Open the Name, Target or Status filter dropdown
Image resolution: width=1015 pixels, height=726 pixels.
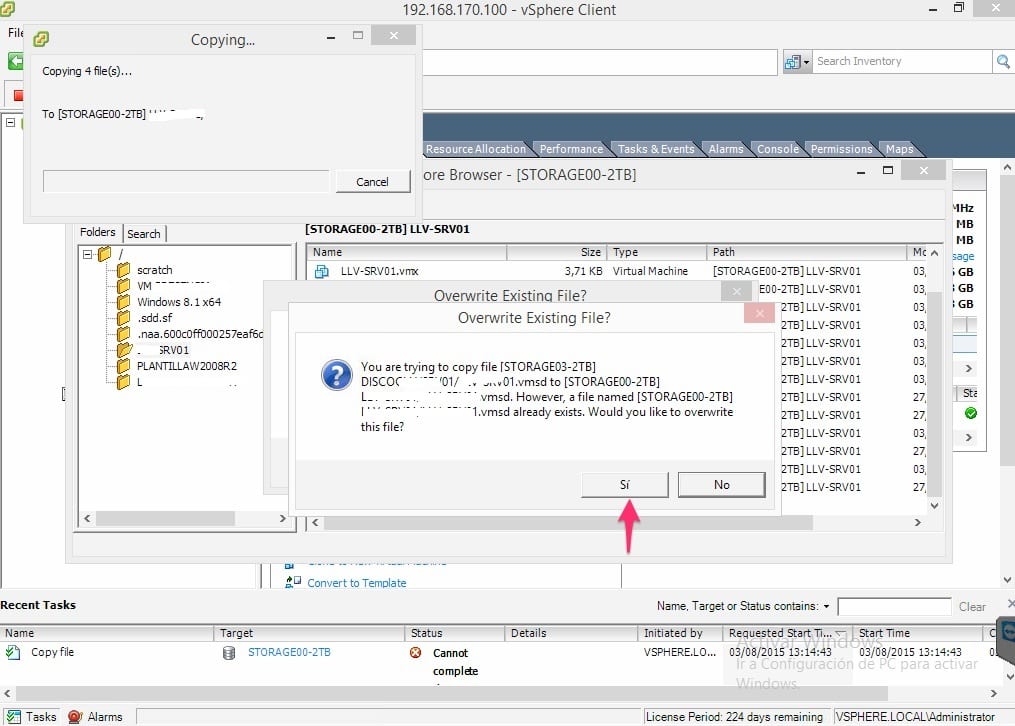coord(825,606)
